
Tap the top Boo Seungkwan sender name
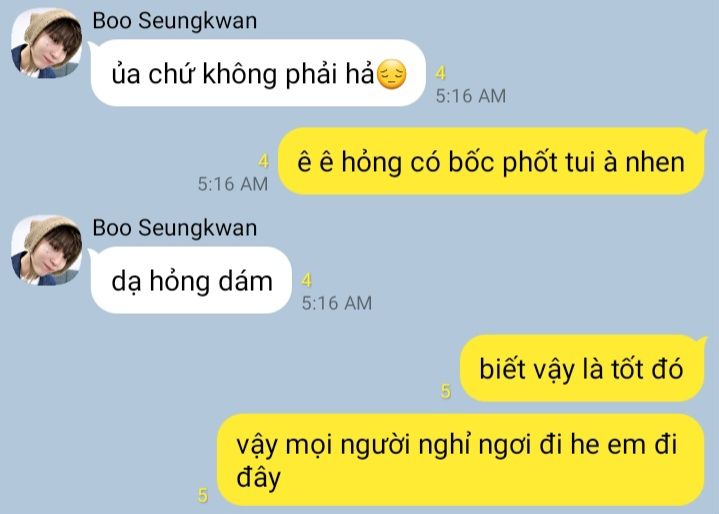click(175, 21)
